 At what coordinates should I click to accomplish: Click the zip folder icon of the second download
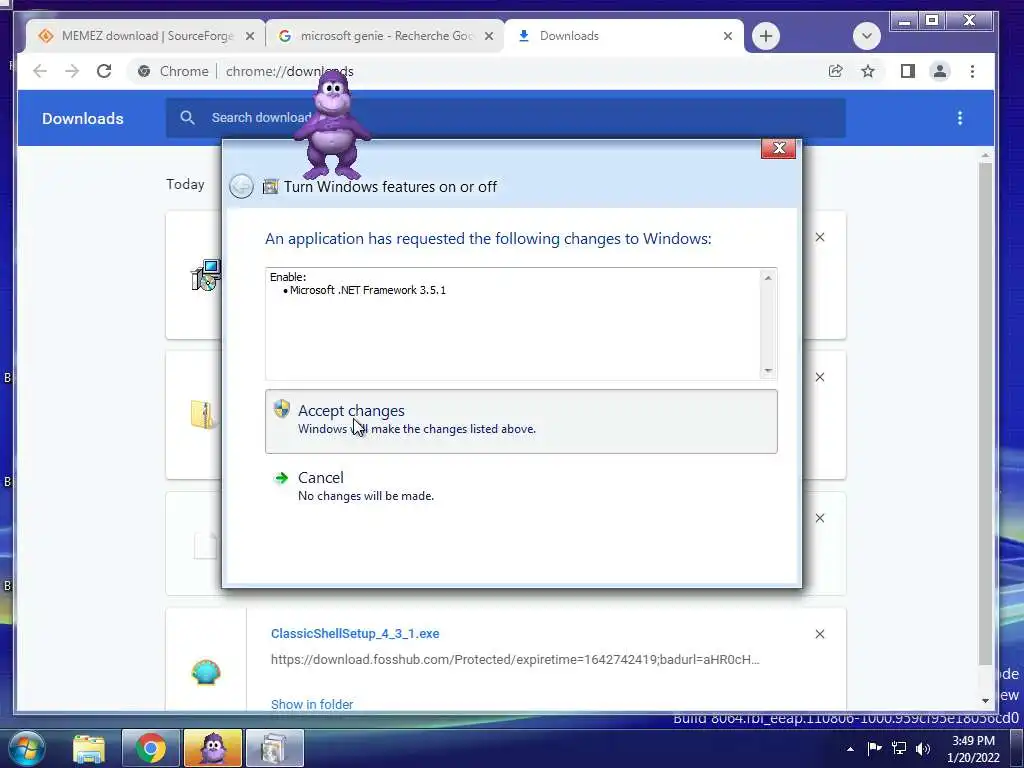(x=204, y=415)
